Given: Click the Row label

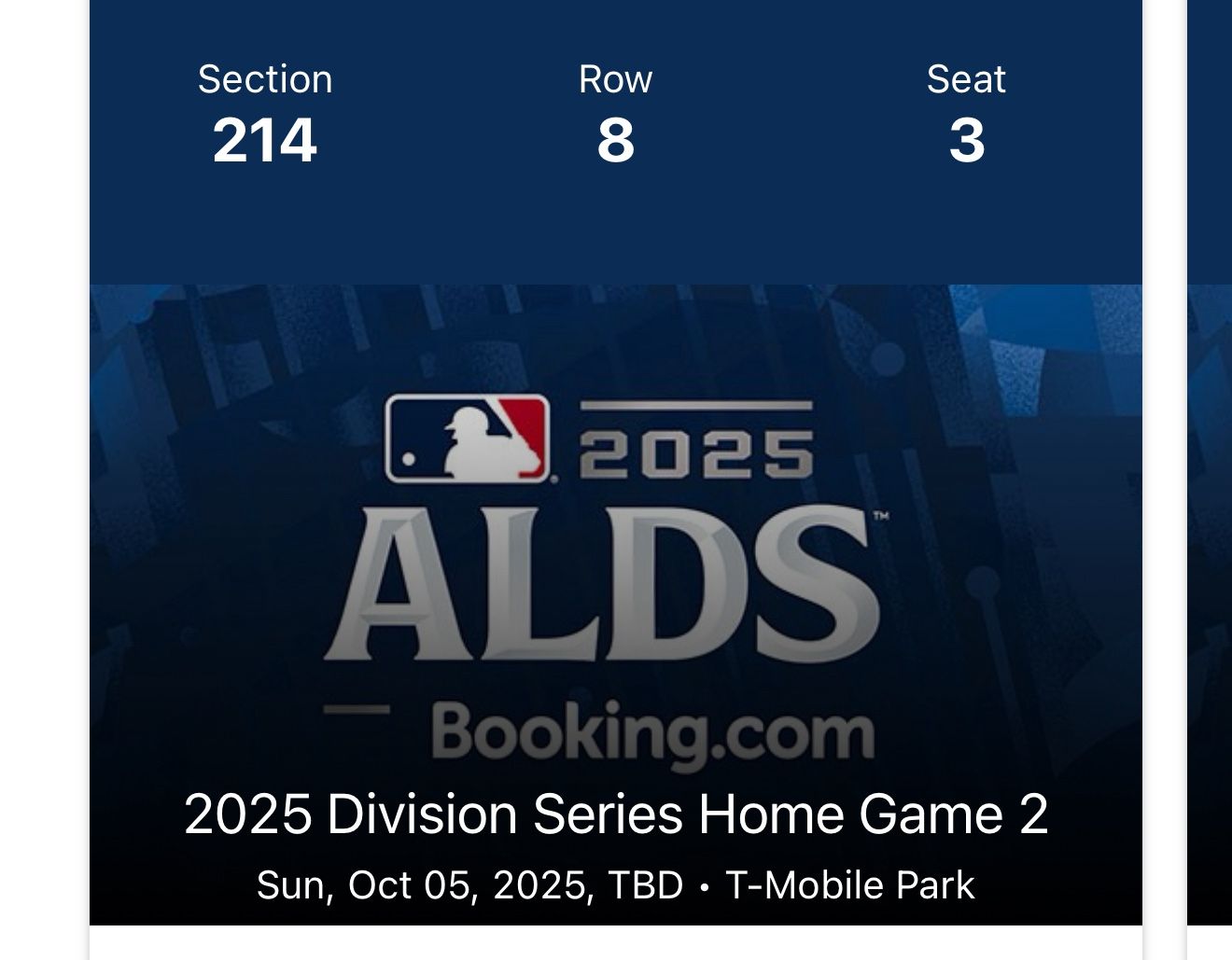Looking at the screenshot, I should 615,79.
